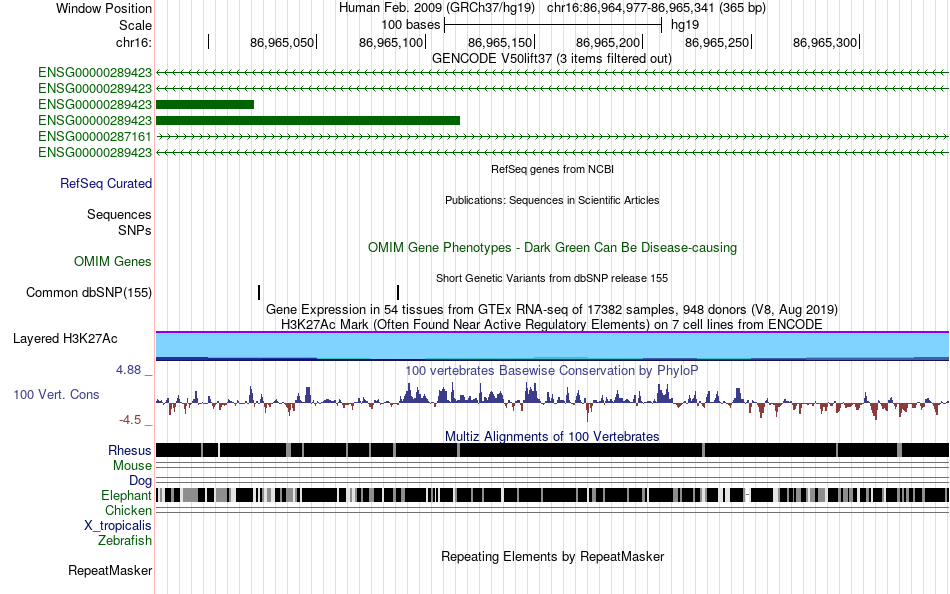Click the 'chr16:' ruler label
The width and height of the screenshot is (950, 594).
(134, 42)
